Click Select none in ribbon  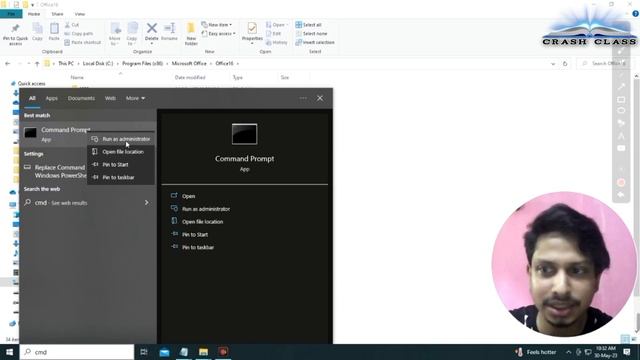pos(311,33)
